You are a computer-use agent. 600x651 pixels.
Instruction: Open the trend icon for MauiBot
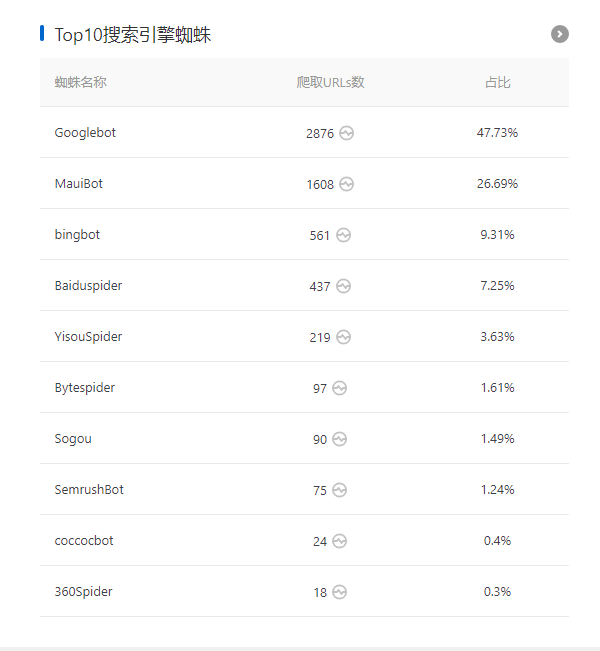point(347,184)
